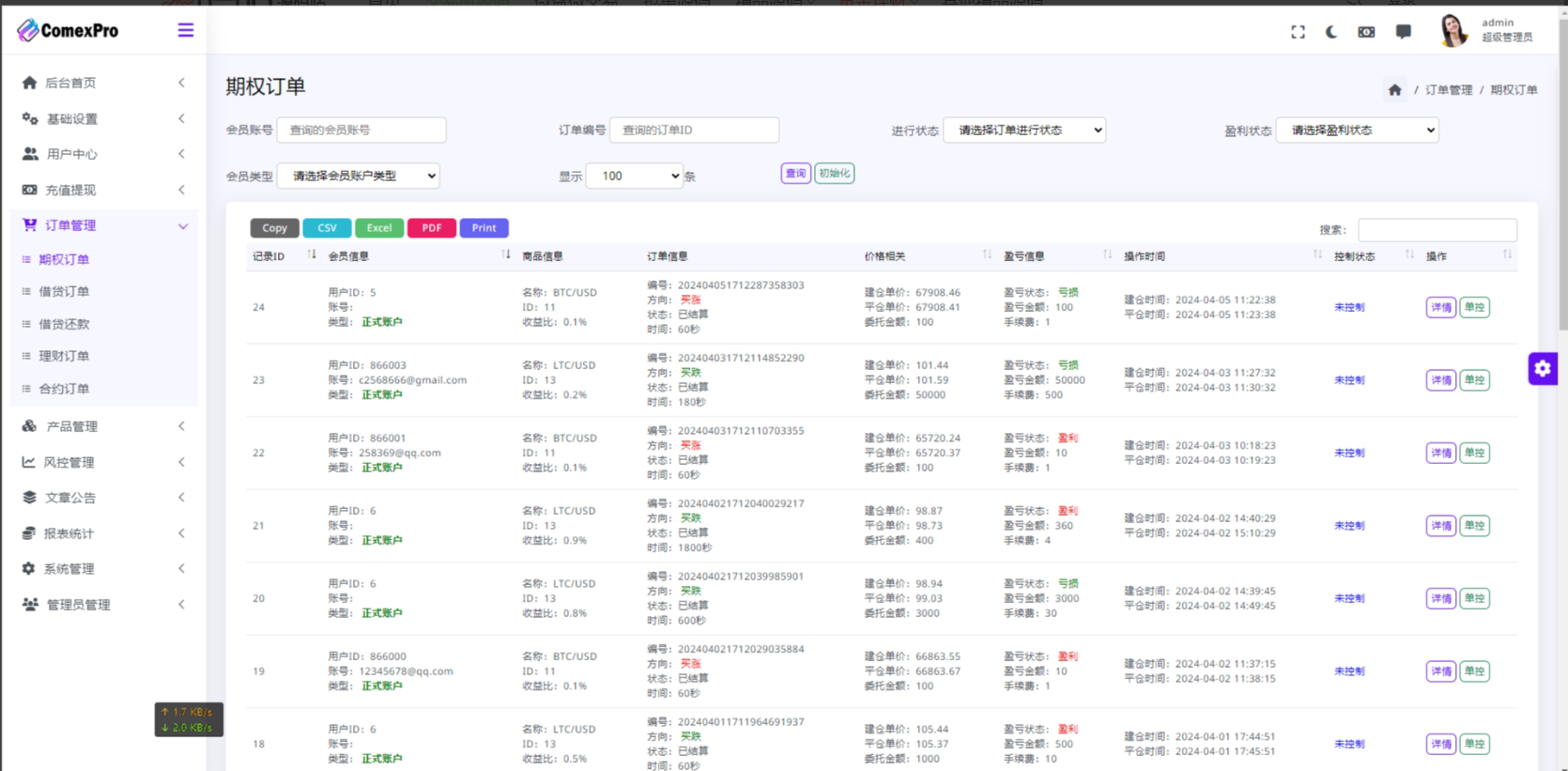This screenshot has height=771, width=1568.
Task: Open the 进行状态 order status dropdown
Action: coord(1024,131)
